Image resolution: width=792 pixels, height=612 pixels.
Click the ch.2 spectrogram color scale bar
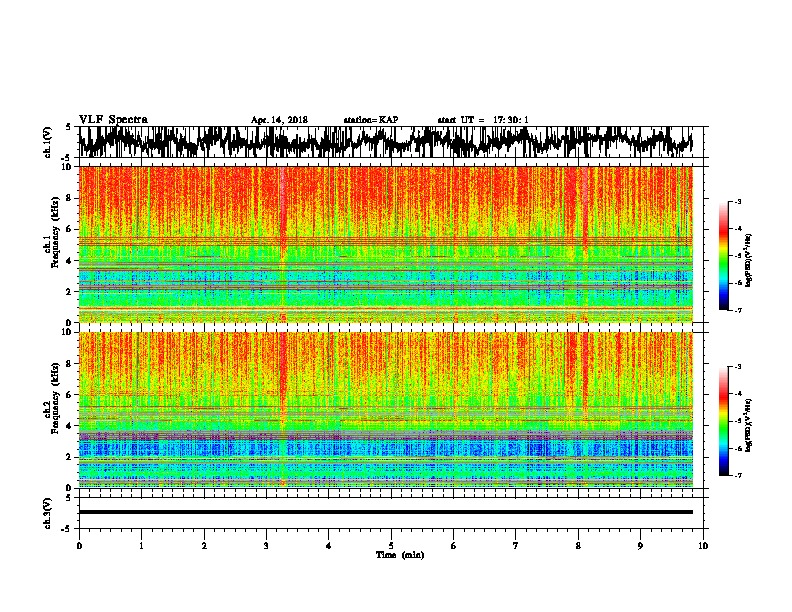(x=723, y=421)
